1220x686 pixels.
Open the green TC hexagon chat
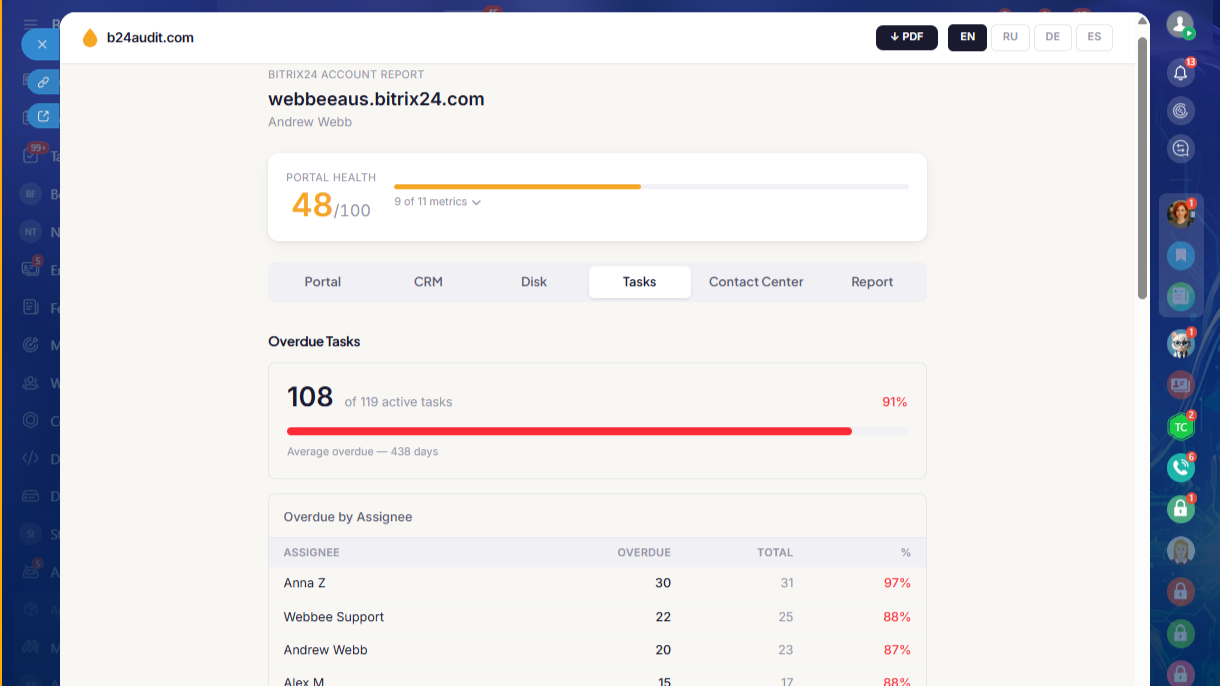tap(1181, 426)
